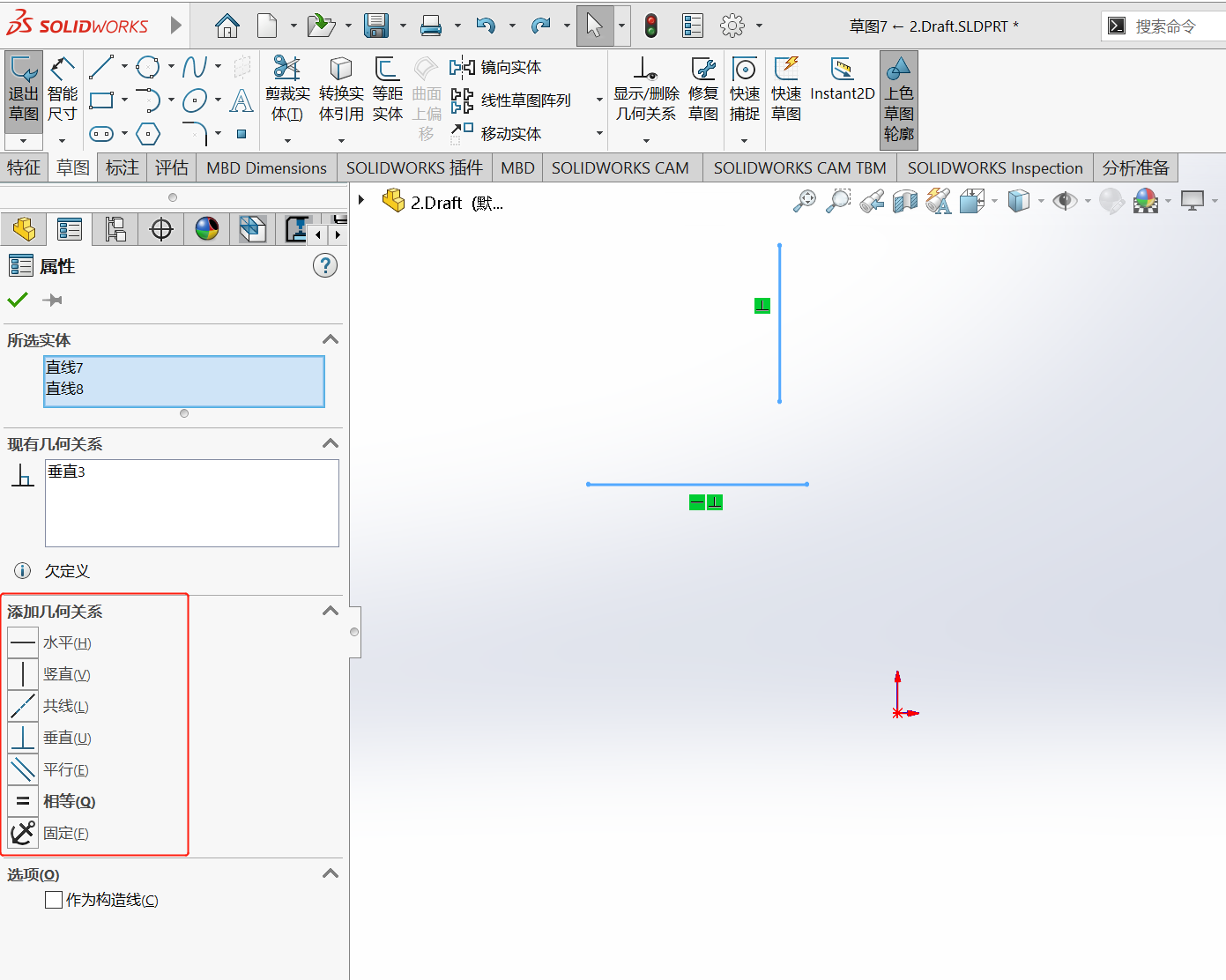Image resolution: width=1226 pixels, height=980 pixels.
Task: Click Rapid Sketch (快速草图)
Action: 786,89
